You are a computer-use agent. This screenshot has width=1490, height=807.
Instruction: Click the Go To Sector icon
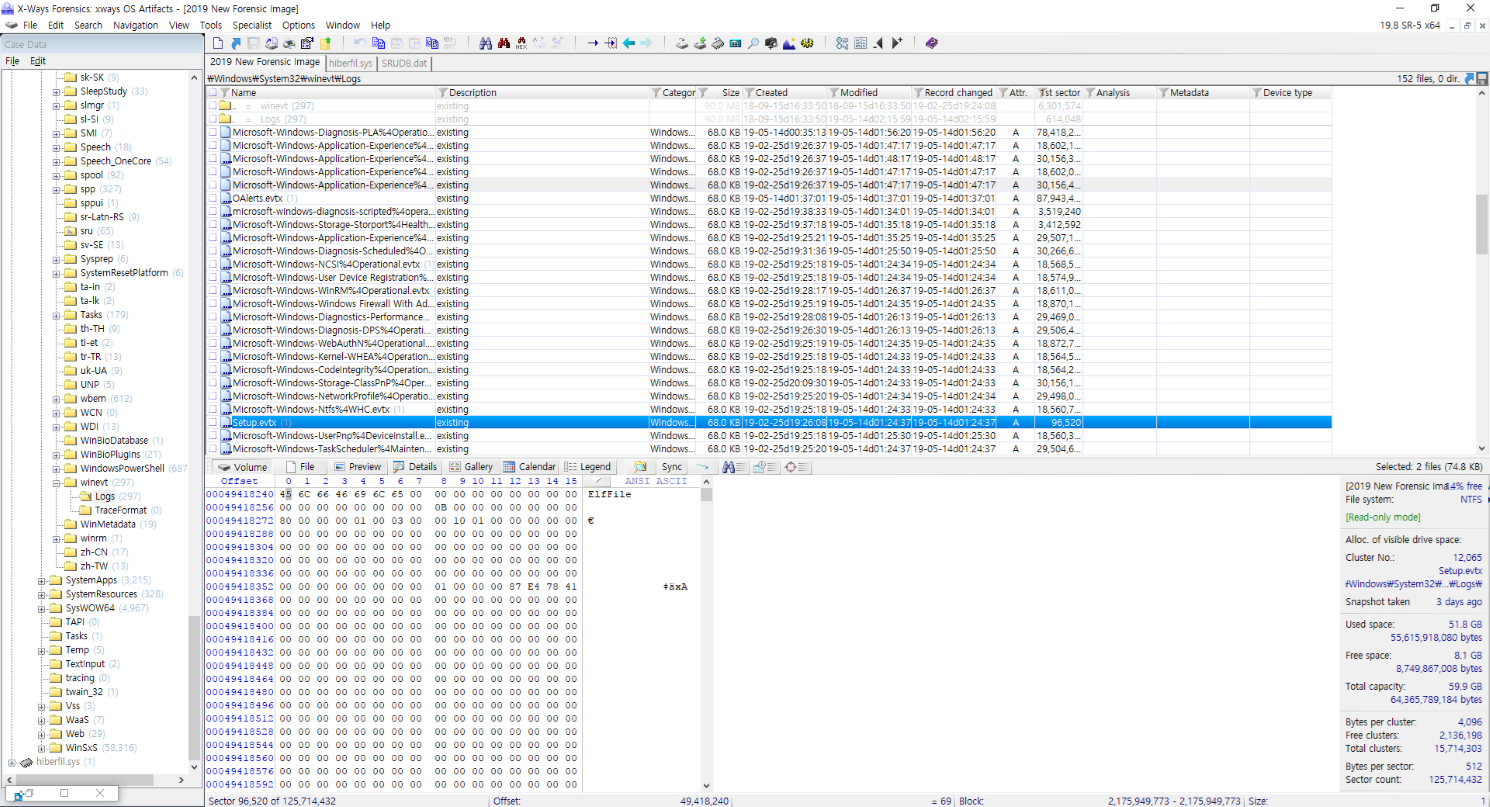click(611, 43)
